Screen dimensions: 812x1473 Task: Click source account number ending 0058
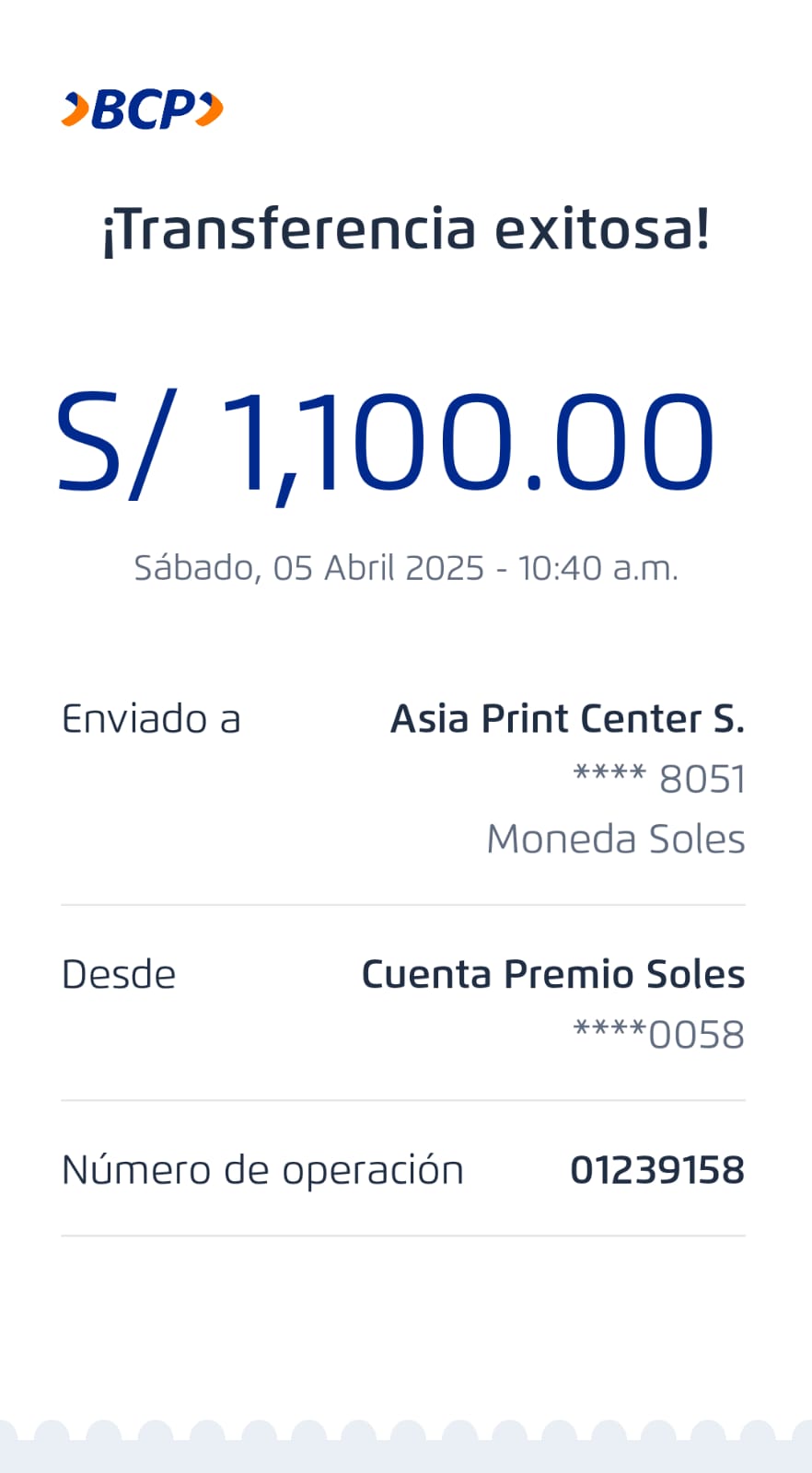tap(659, 1034)
